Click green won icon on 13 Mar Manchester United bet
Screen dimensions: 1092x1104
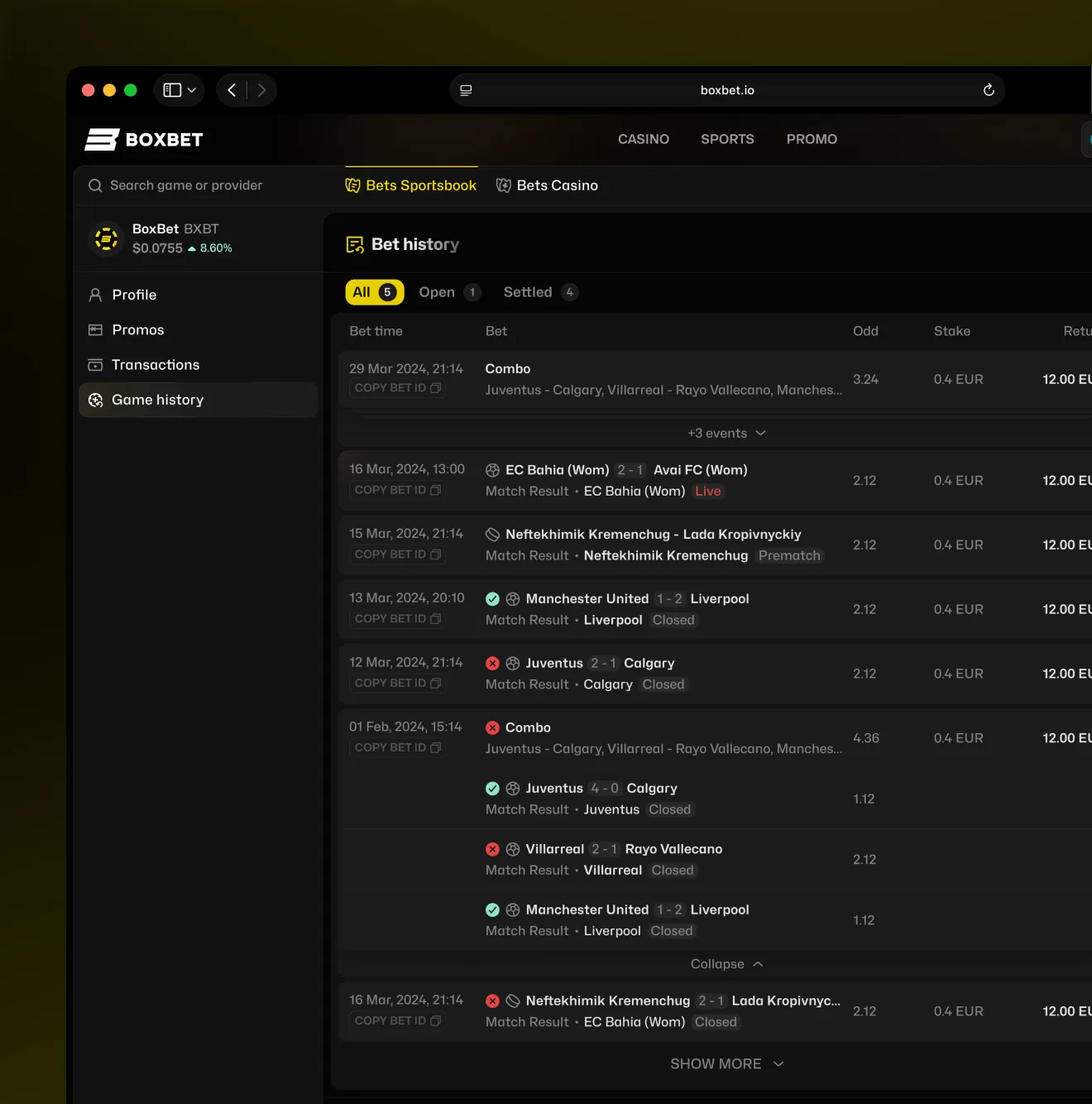492,598
